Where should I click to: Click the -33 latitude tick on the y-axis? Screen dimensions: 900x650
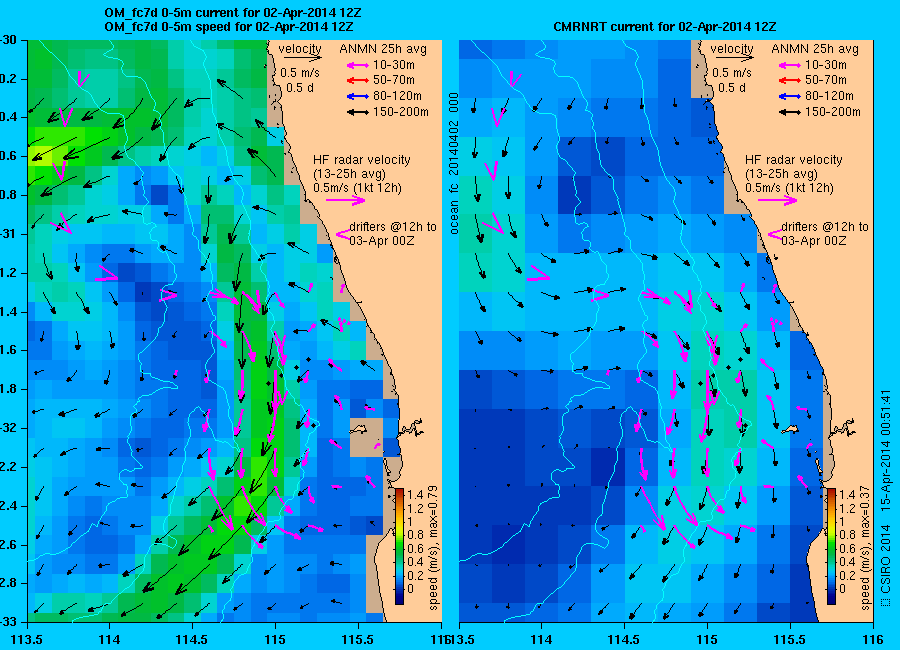pos(8,622)
